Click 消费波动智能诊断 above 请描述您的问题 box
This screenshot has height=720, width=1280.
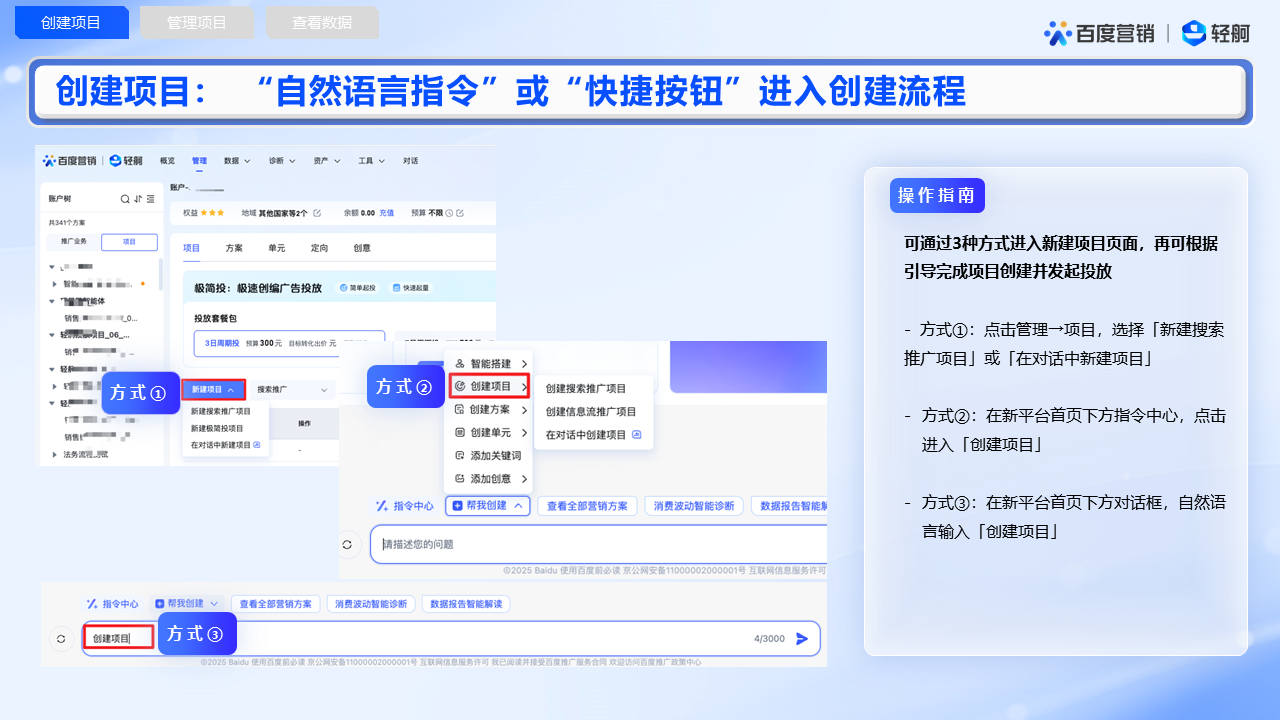coord(693,506)
